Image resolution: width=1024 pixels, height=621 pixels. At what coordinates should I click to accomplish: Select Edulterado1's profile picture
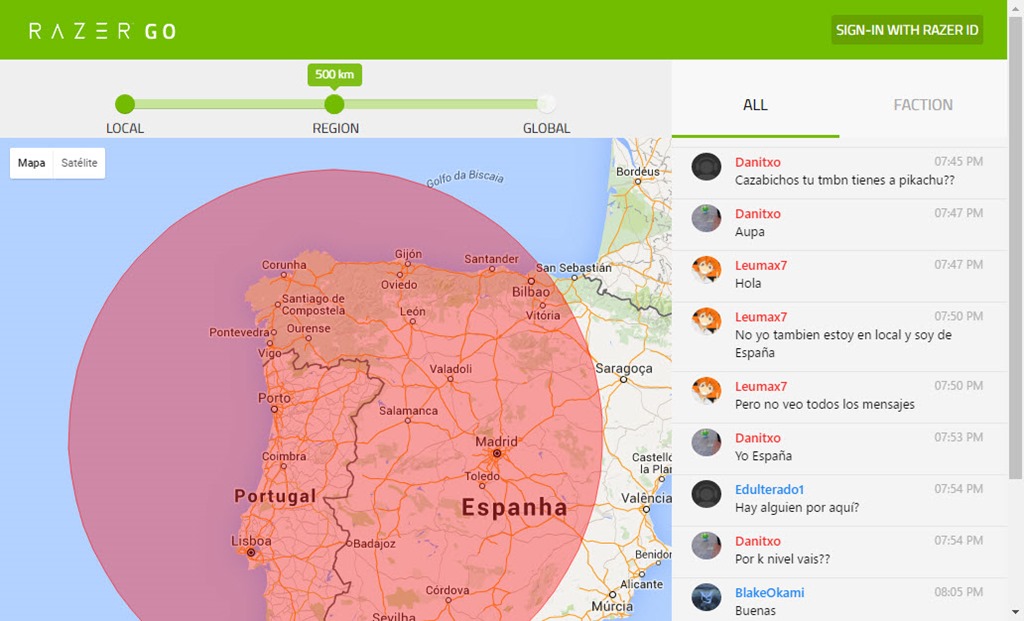pos(706,494)
